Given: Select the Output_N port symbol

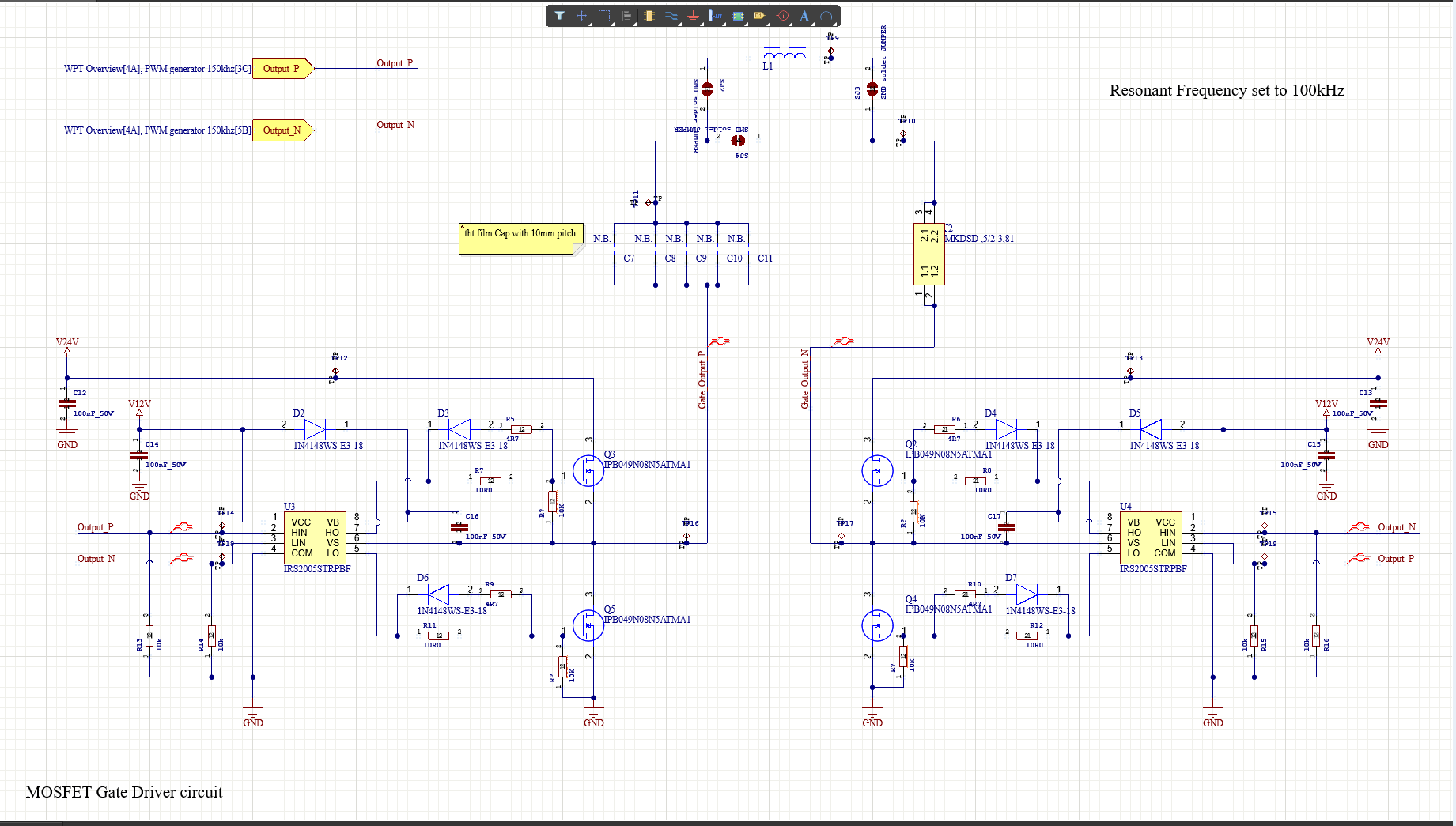Looking at the screenshot, I should 282,130.
